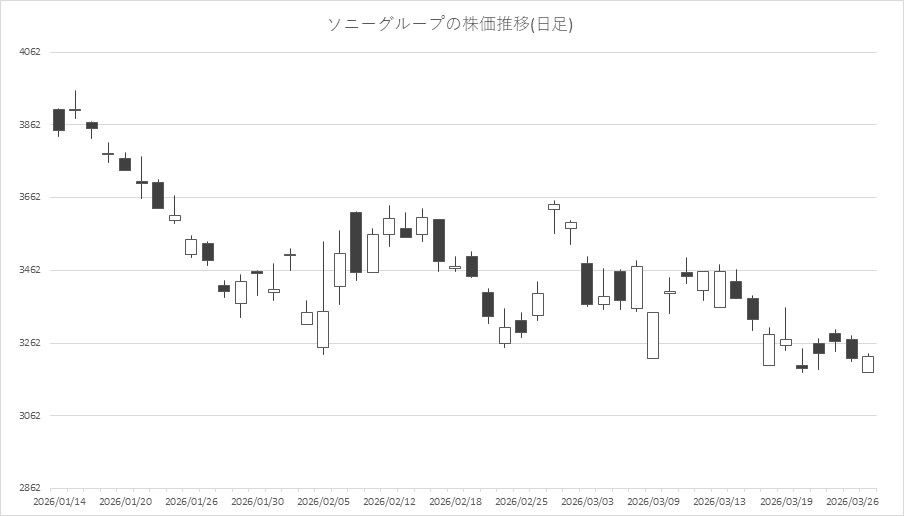The height and width of the screenshot is (516, 904).
Task: Select the 3662 y-axis value
Action: tap(30, 198)
